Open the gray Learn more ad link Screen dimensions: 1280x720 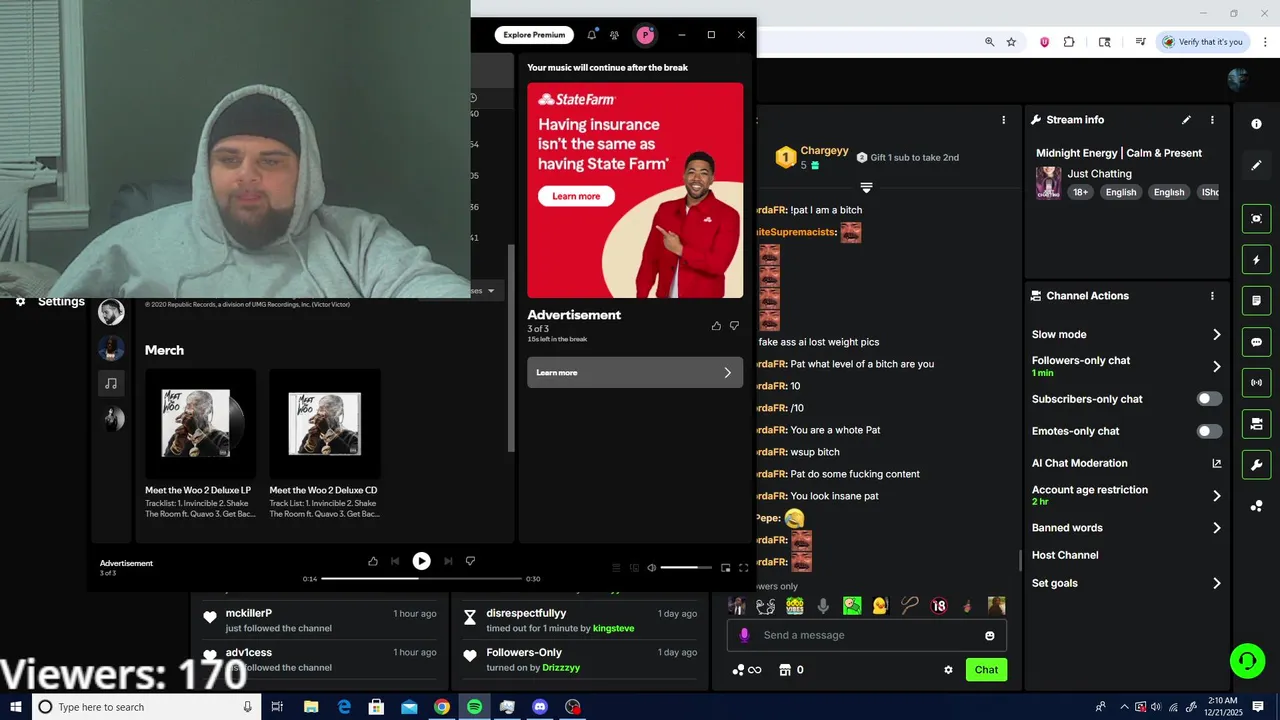[635, 373]
